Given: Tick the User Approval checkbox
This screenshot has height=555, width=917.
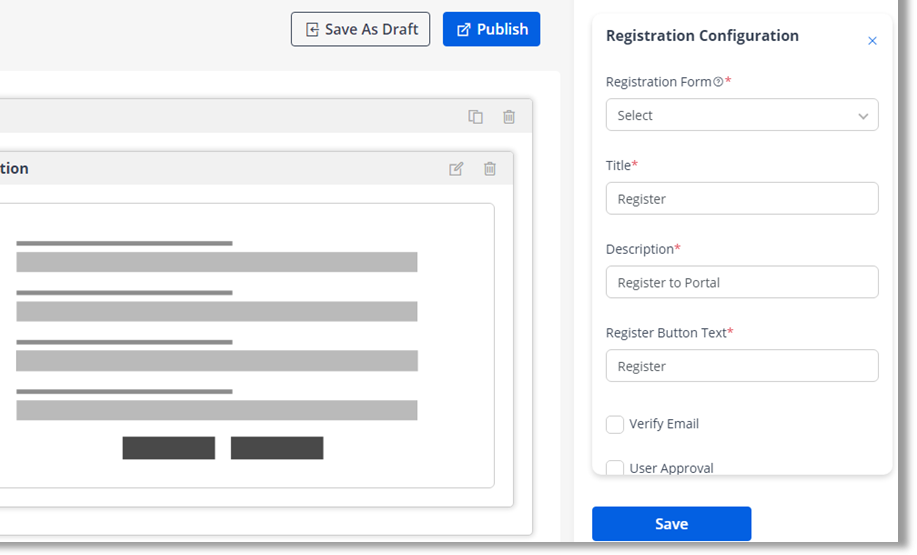Looking at the screenshot, I should pyautogui.click(x=615, y=467).
